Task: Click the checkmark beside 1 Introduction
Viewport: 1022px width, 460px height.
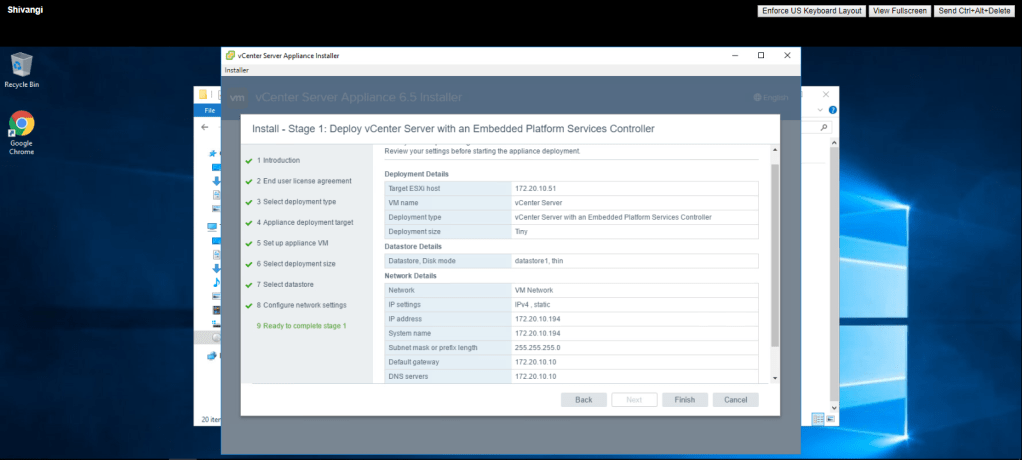Action: pyautogui.click(x=248, y=160)
